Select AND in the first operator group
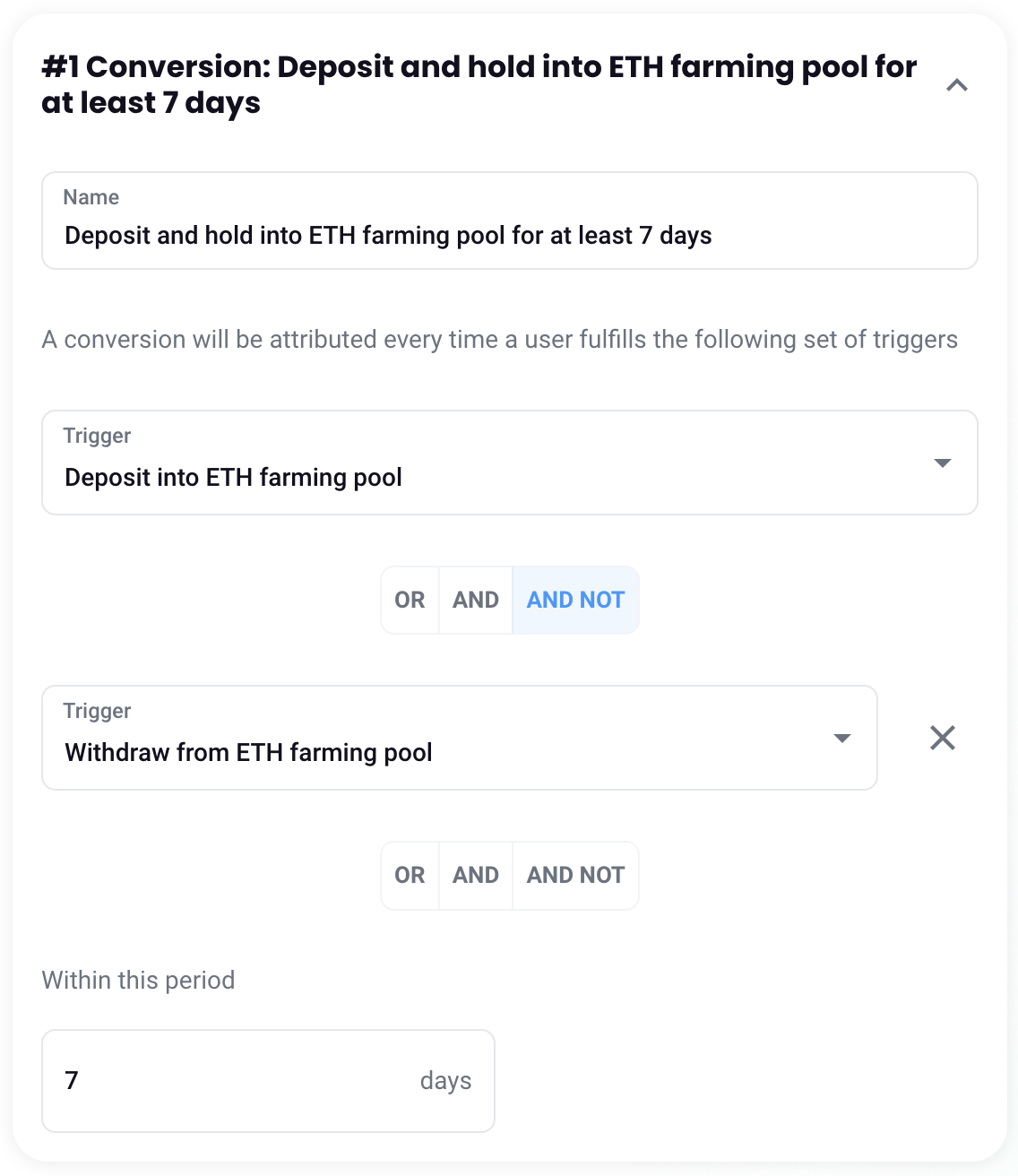Image resolution: width=1018 pixels, height=1176 pixels. point(476,600)
